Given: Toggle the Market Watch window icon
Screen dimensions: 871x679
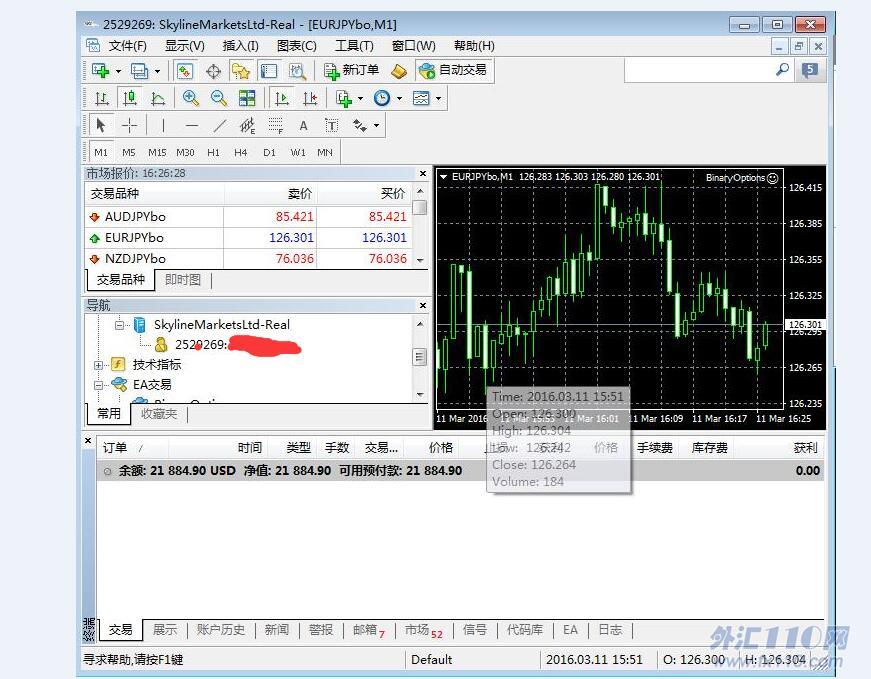Looking at the screenshot, I should [x=184, y=71].
